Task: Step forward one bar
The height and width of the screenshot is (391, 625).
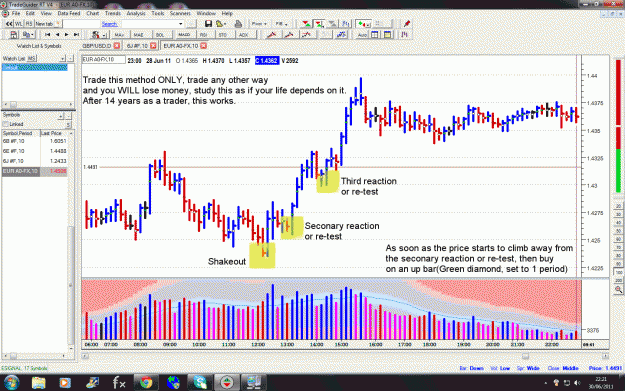Action: tap(67, 35)
